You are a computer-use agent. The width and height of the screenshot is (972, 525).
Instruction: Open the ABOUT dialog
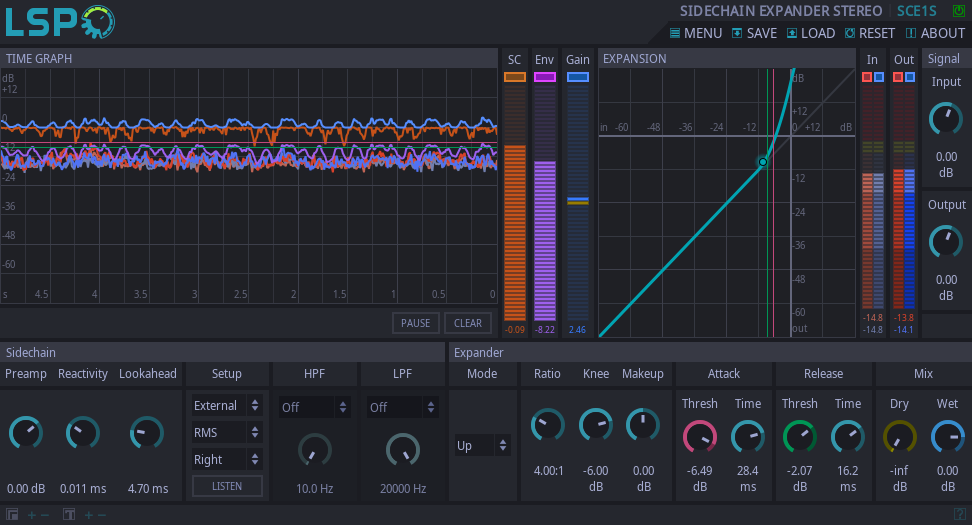[935, 33]
